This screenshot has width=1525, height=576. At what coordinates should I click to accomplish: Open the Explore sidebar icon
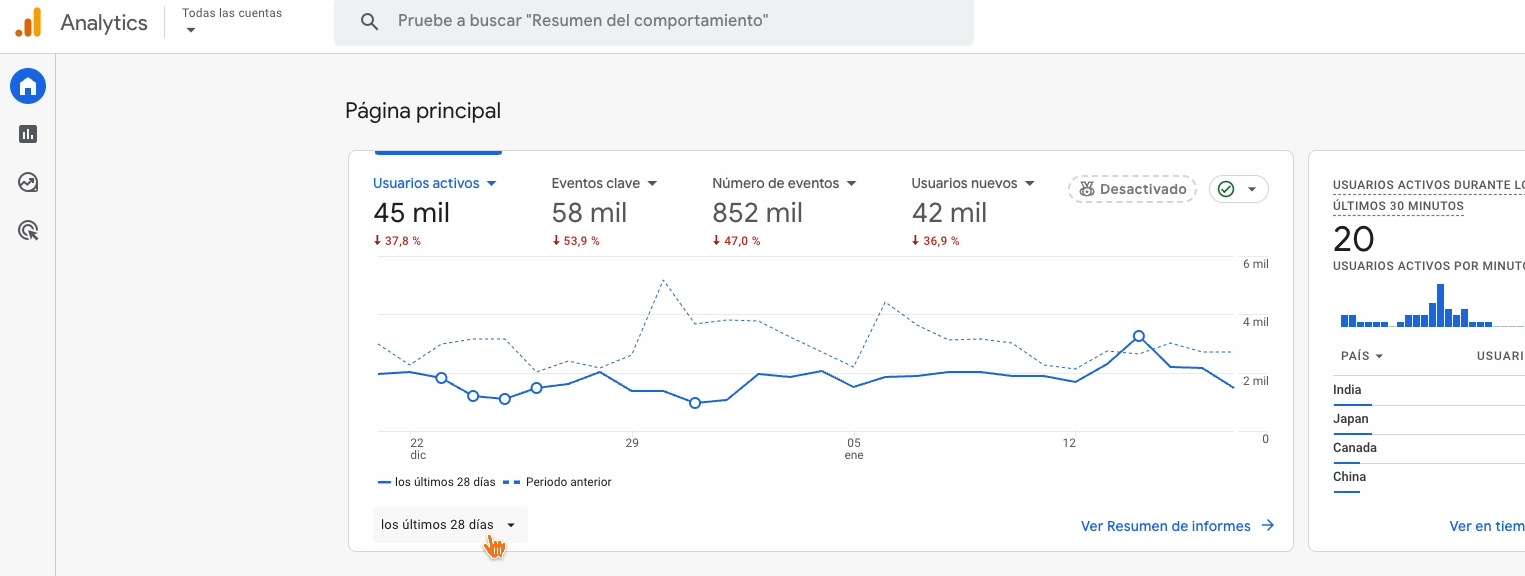tap(28, 182)
